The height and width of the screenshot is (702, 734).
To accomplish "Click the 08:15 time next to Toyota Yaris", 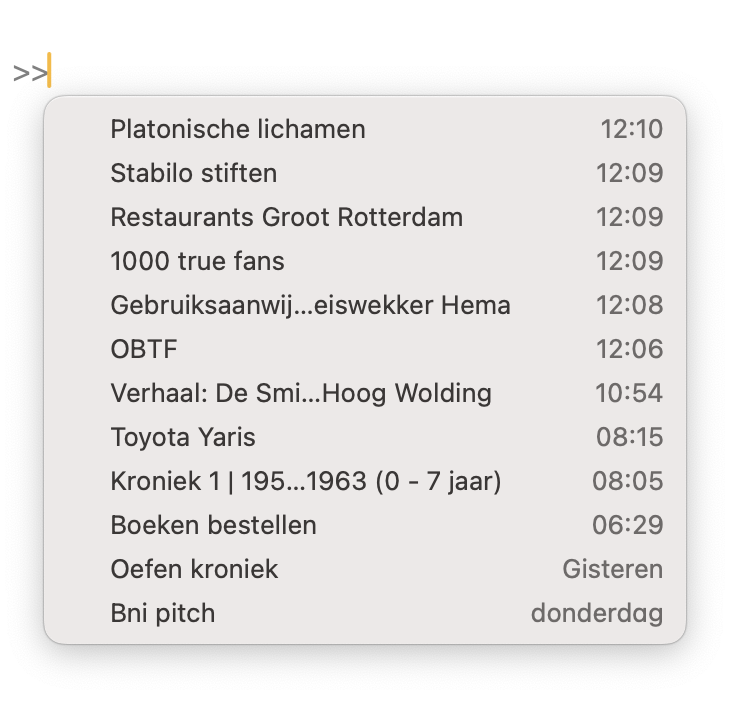I will [x=628, y=437].
